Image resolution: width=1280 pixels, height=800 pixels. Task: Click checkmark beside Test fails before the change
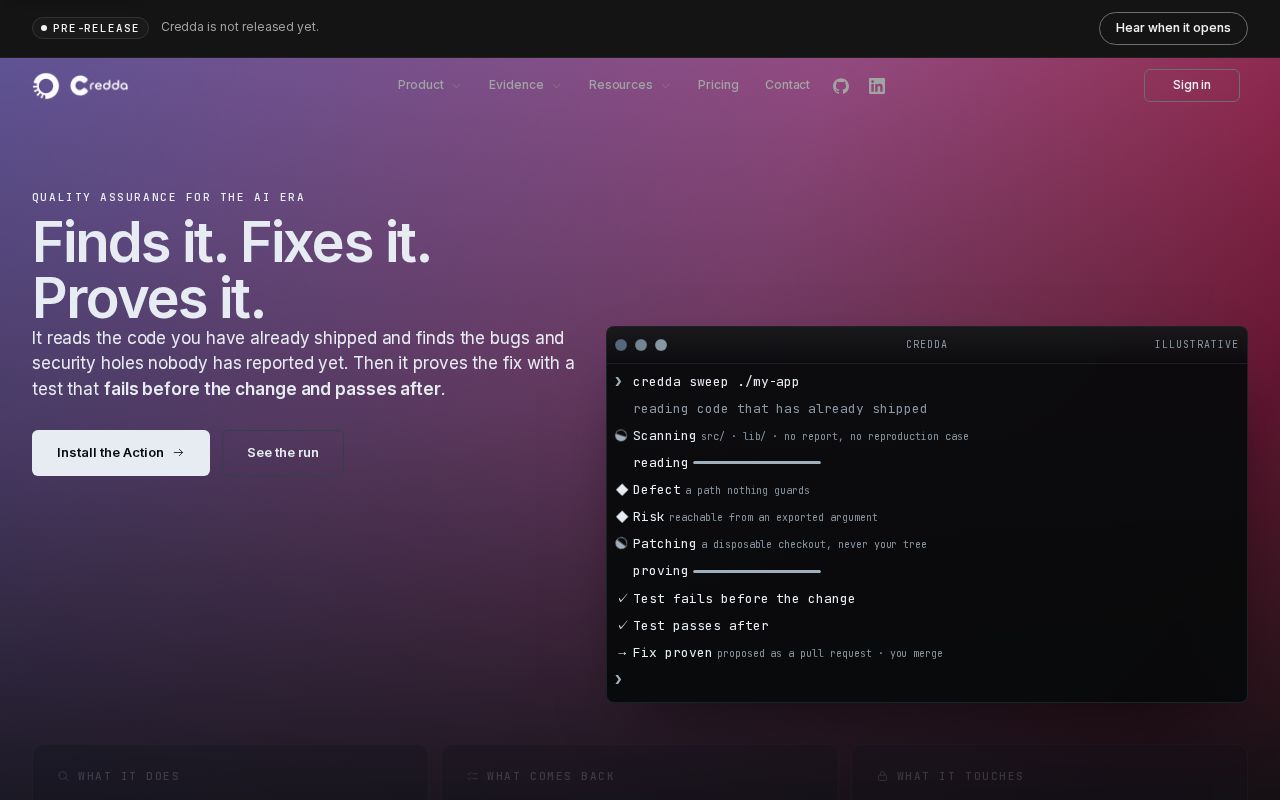tap(622, 599)
